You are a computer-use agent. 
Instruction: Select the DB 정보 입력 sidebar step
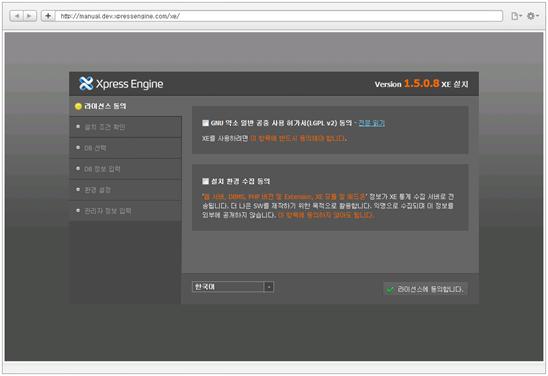click(125, 169)
